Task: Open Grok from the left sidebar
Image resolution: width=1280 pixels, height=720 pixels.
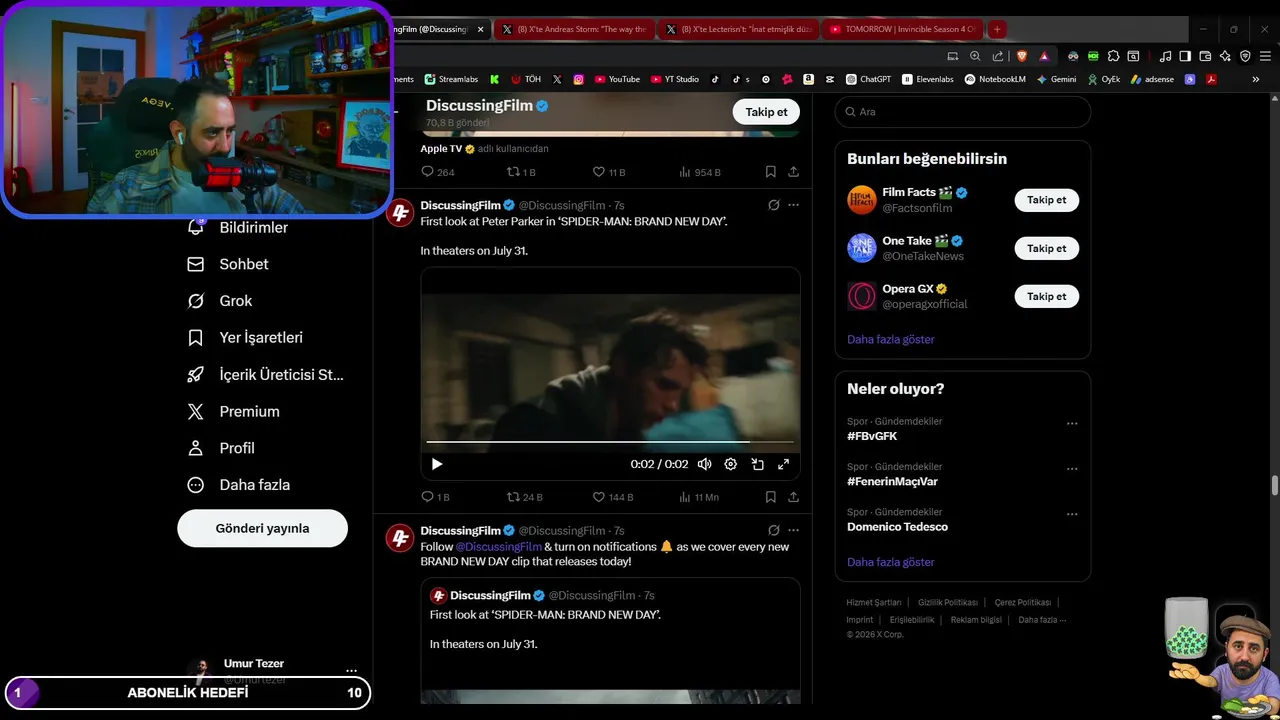Action: coord(220,301)
